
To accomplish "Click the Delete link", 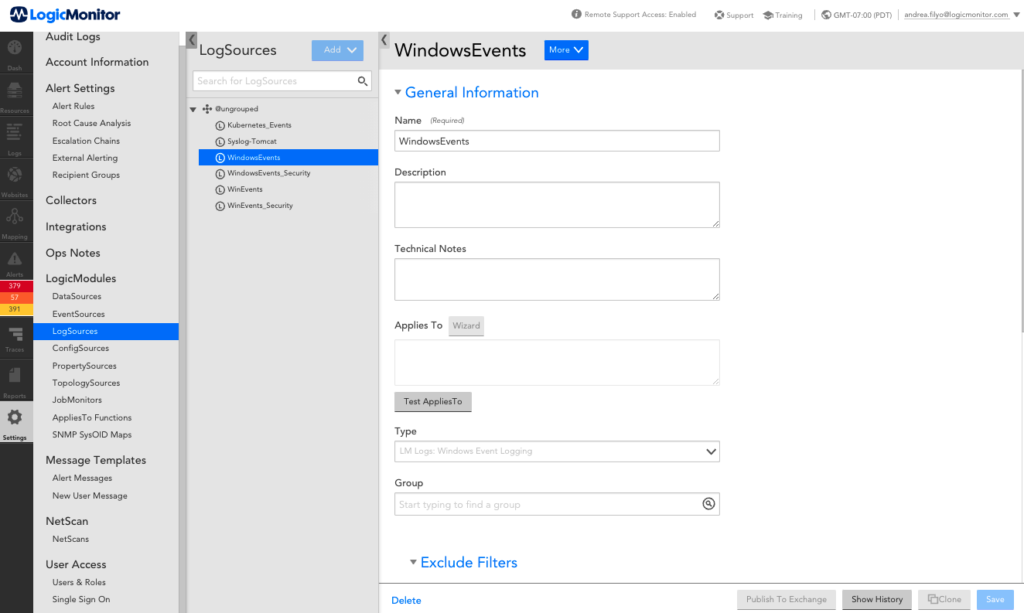I will [406, 601].
